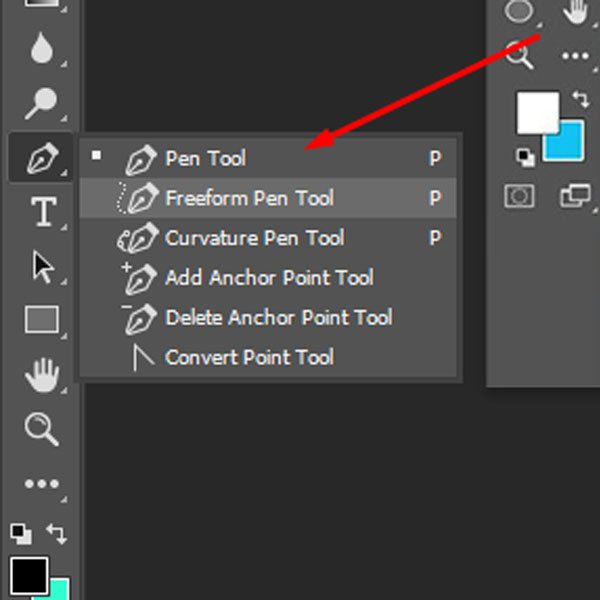Toggle Quick Mask mode
The image size is (600, 600).
coord(520,196)
